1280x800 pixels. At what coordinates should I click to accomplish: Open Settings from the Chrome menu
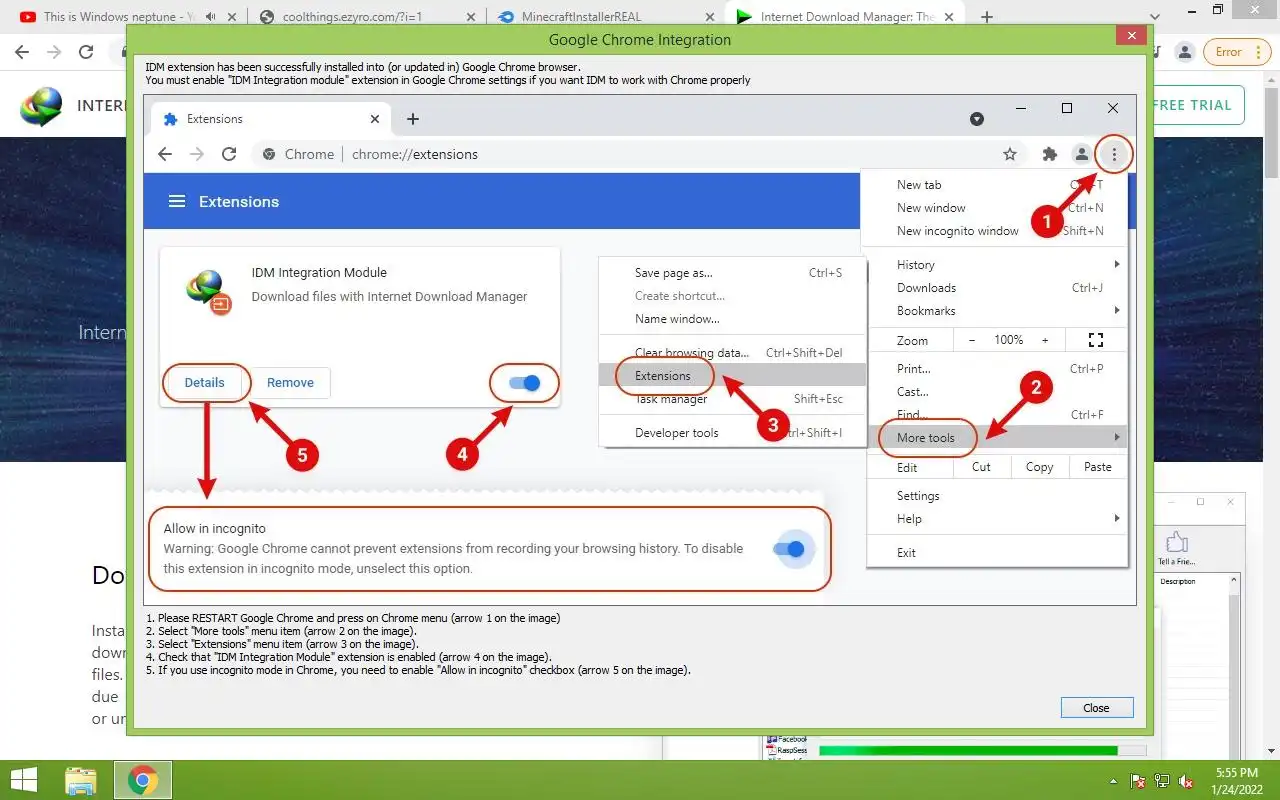(x=918, y=496)
